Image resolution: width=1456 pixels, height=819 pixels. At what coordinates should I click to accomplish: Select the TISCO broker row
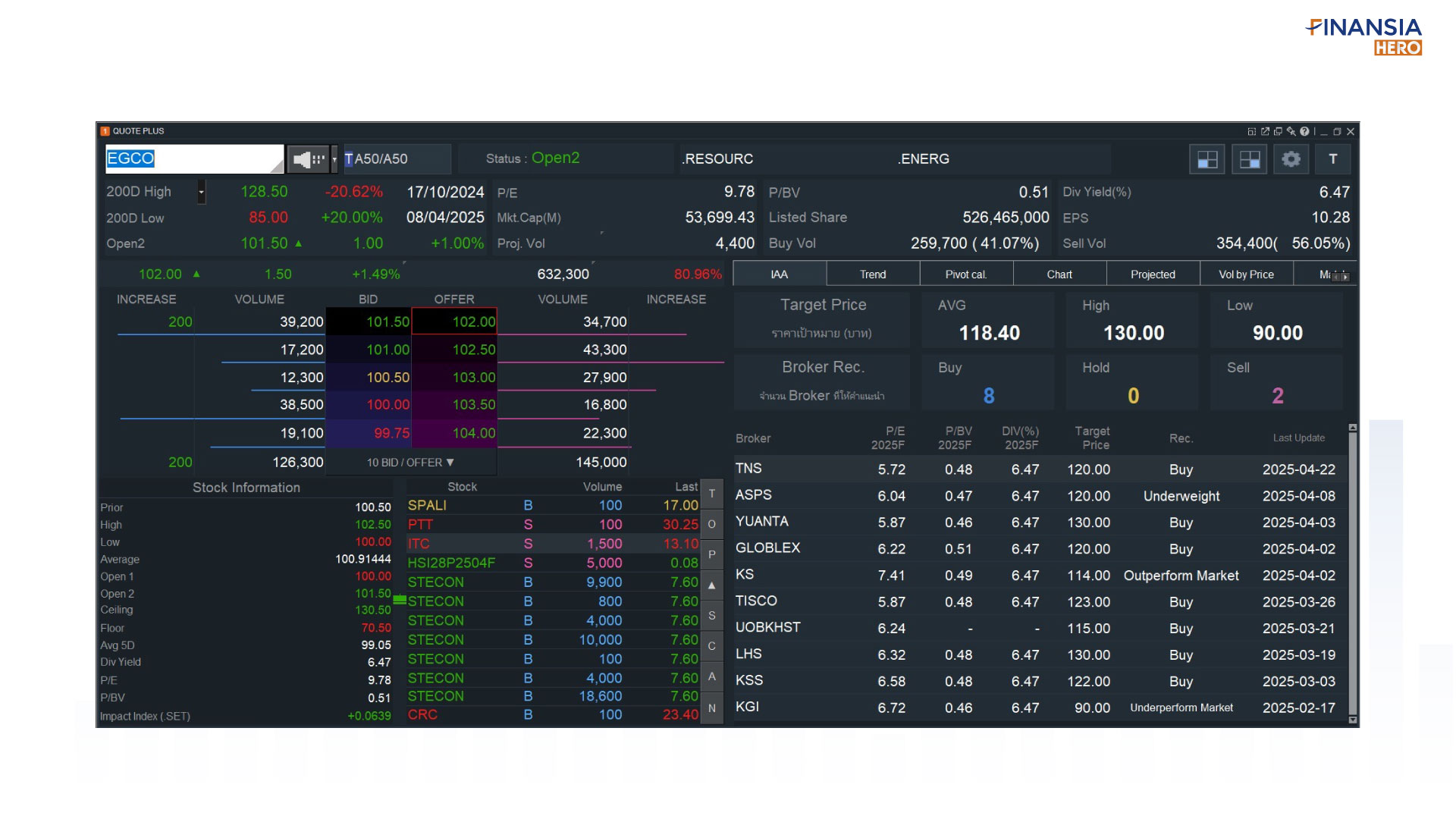click(1040, 602)
